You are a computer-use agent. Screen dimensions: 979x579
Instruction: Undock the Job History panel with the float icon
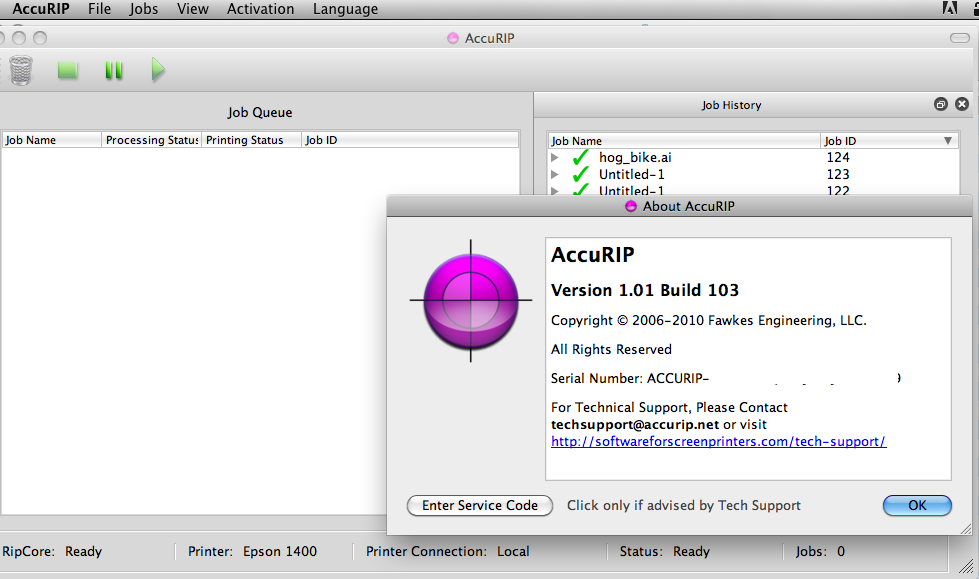click(x=941, y=104)
